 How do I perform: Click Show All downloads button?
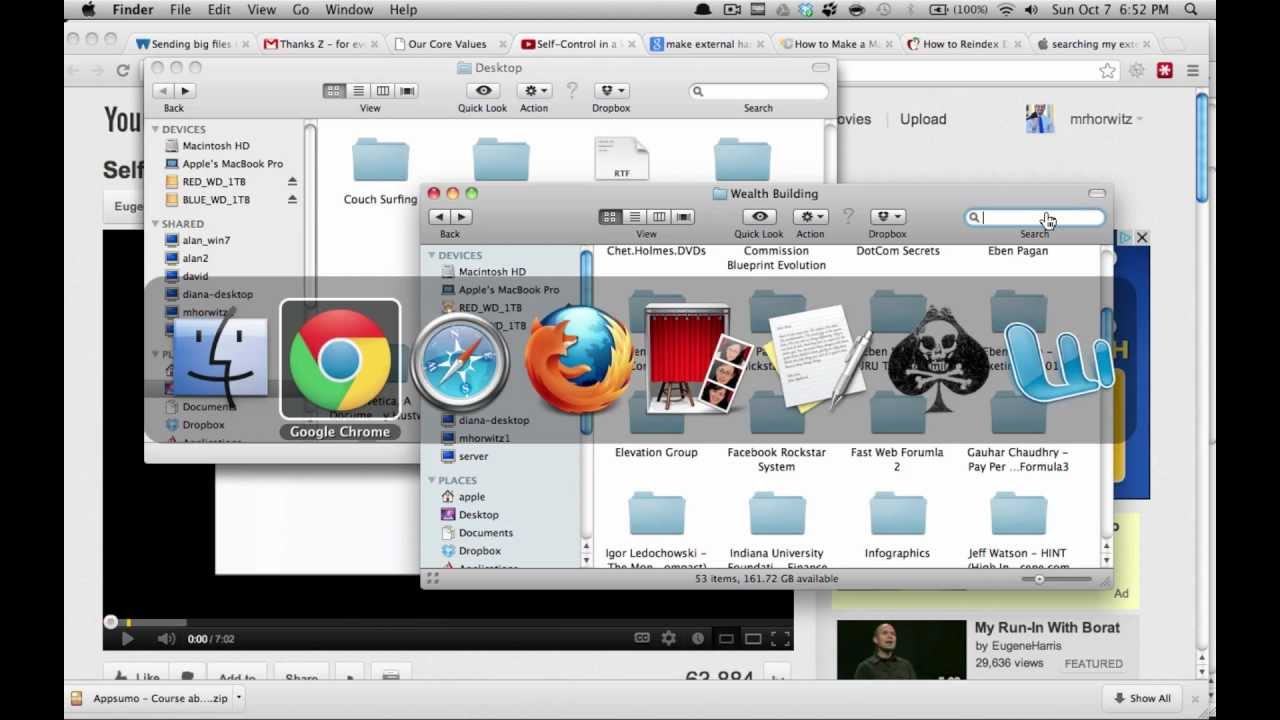[x=1142, y=698]
